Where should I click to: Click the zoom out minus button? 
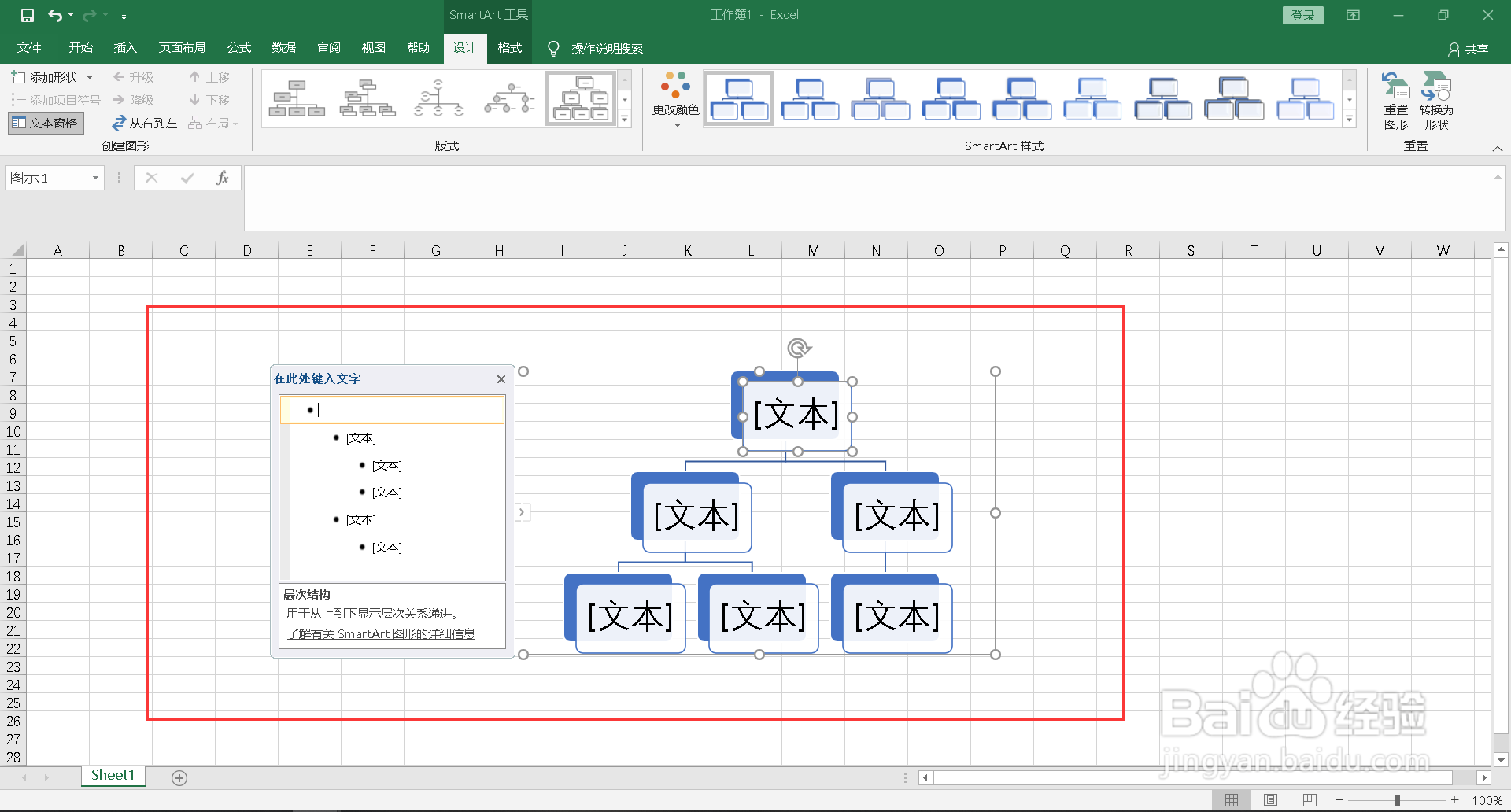pos(1339,800)
